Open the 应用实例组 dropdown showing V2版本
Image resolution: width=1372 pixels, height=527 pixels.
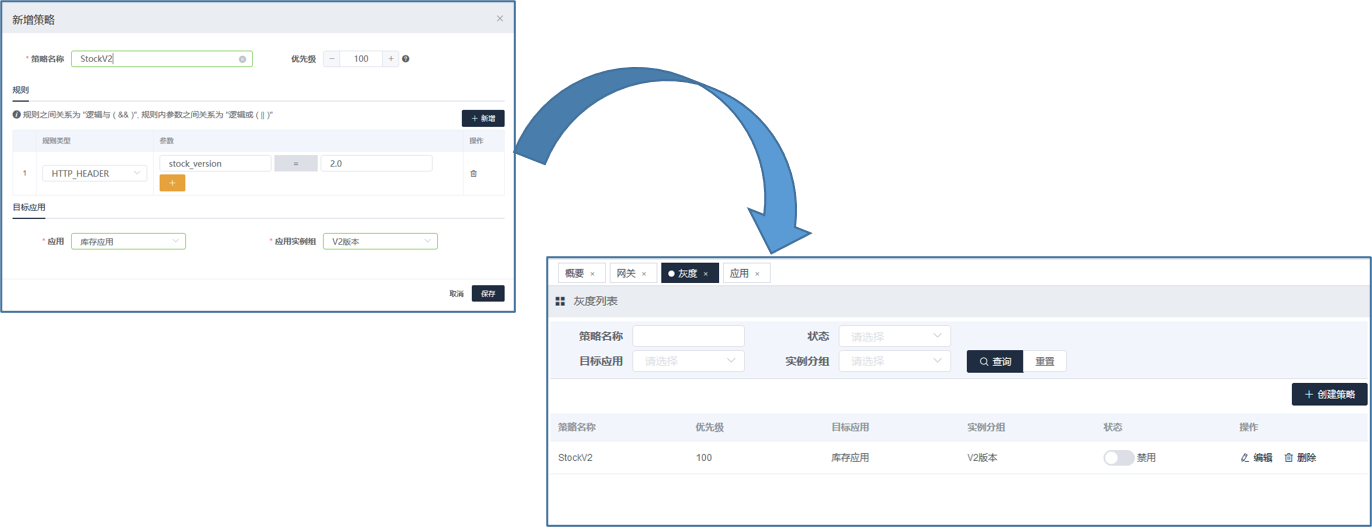coord(380,241)
